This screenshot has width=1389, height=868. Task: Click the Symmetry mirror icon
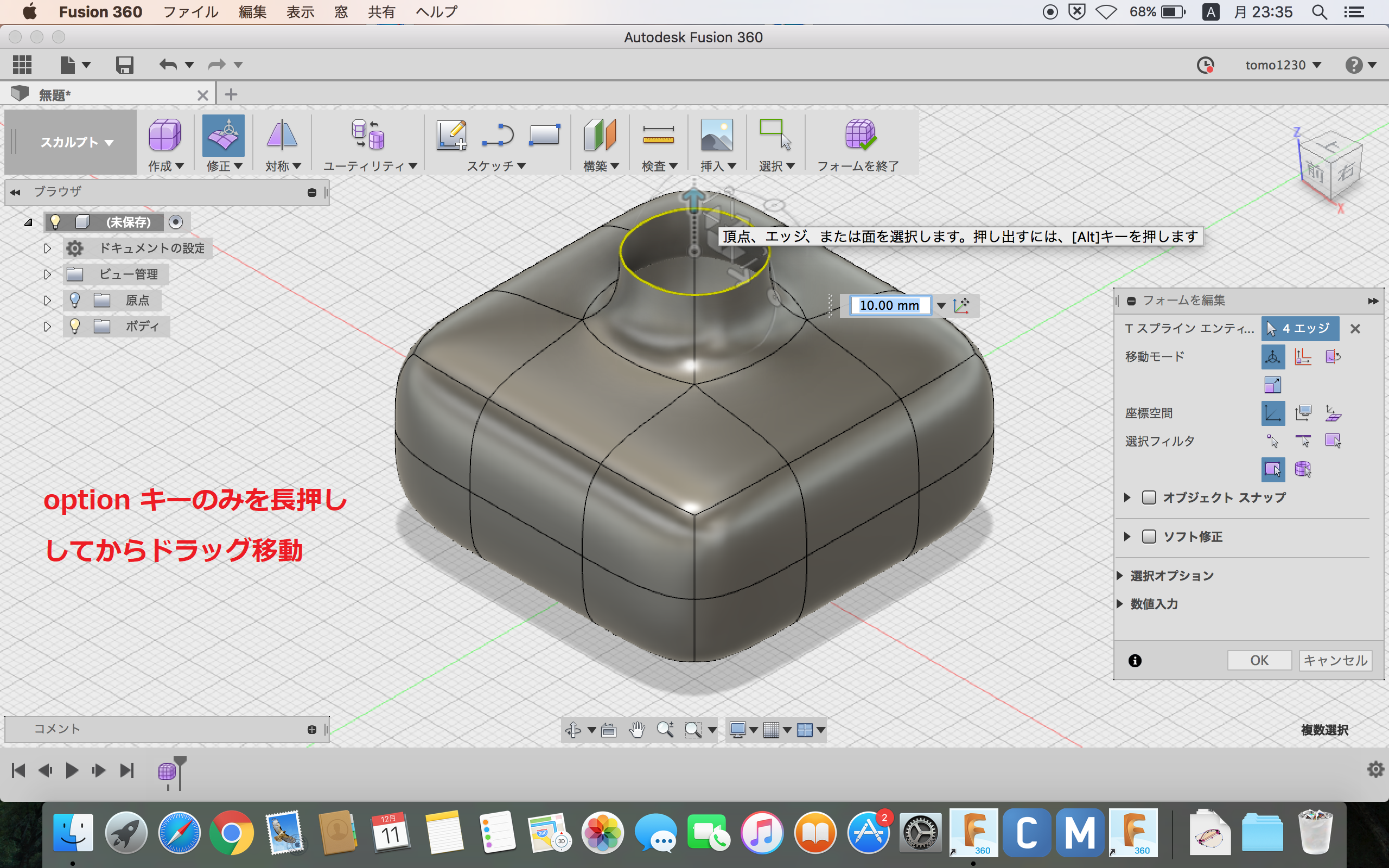tap(282, 136)
